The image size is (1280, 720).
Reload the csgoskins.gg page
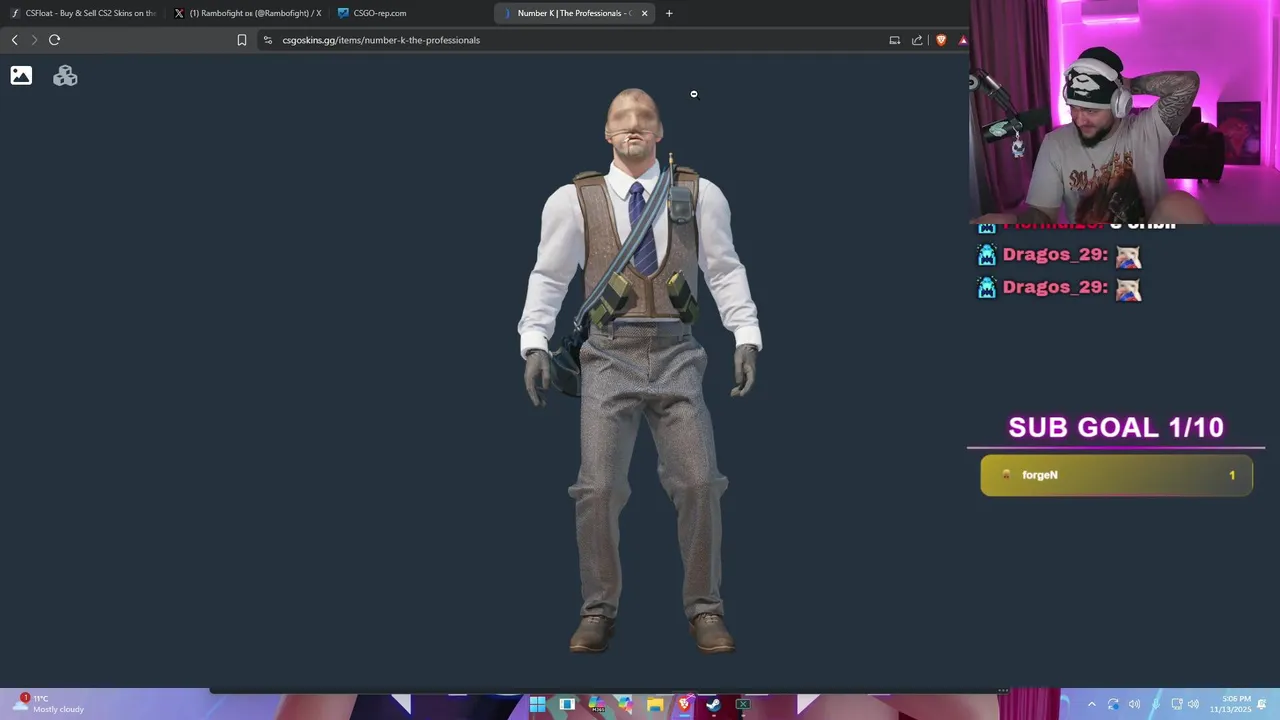coord(55,40)
